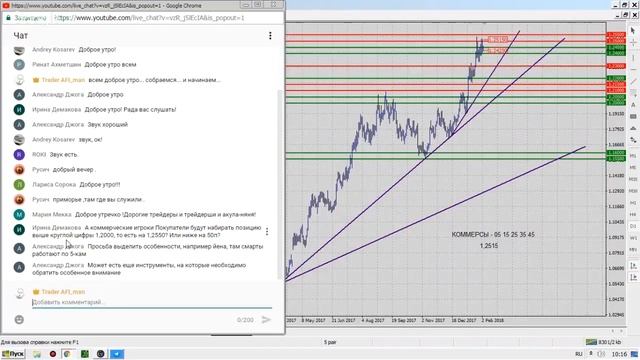The height and width of the screenshot is (360, 640).
Task: Switch chart to M5 timeframe
Action: (x=633, y=167)
